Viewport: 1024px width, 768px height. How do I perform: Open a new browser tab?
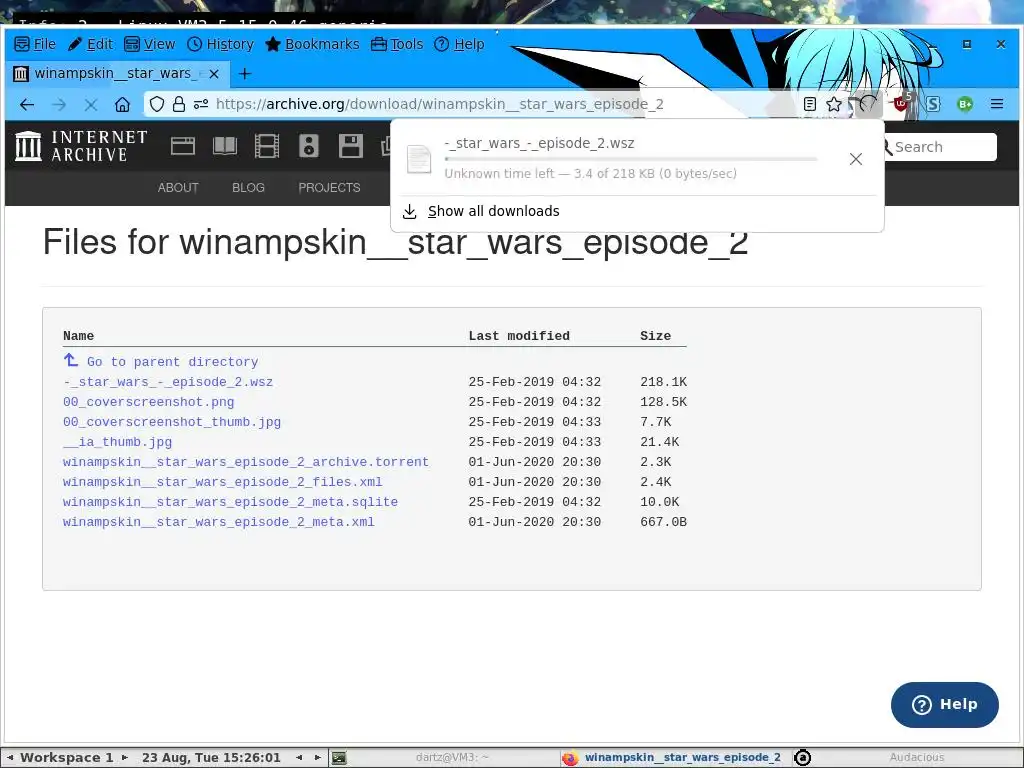click(x=245, y=74)
